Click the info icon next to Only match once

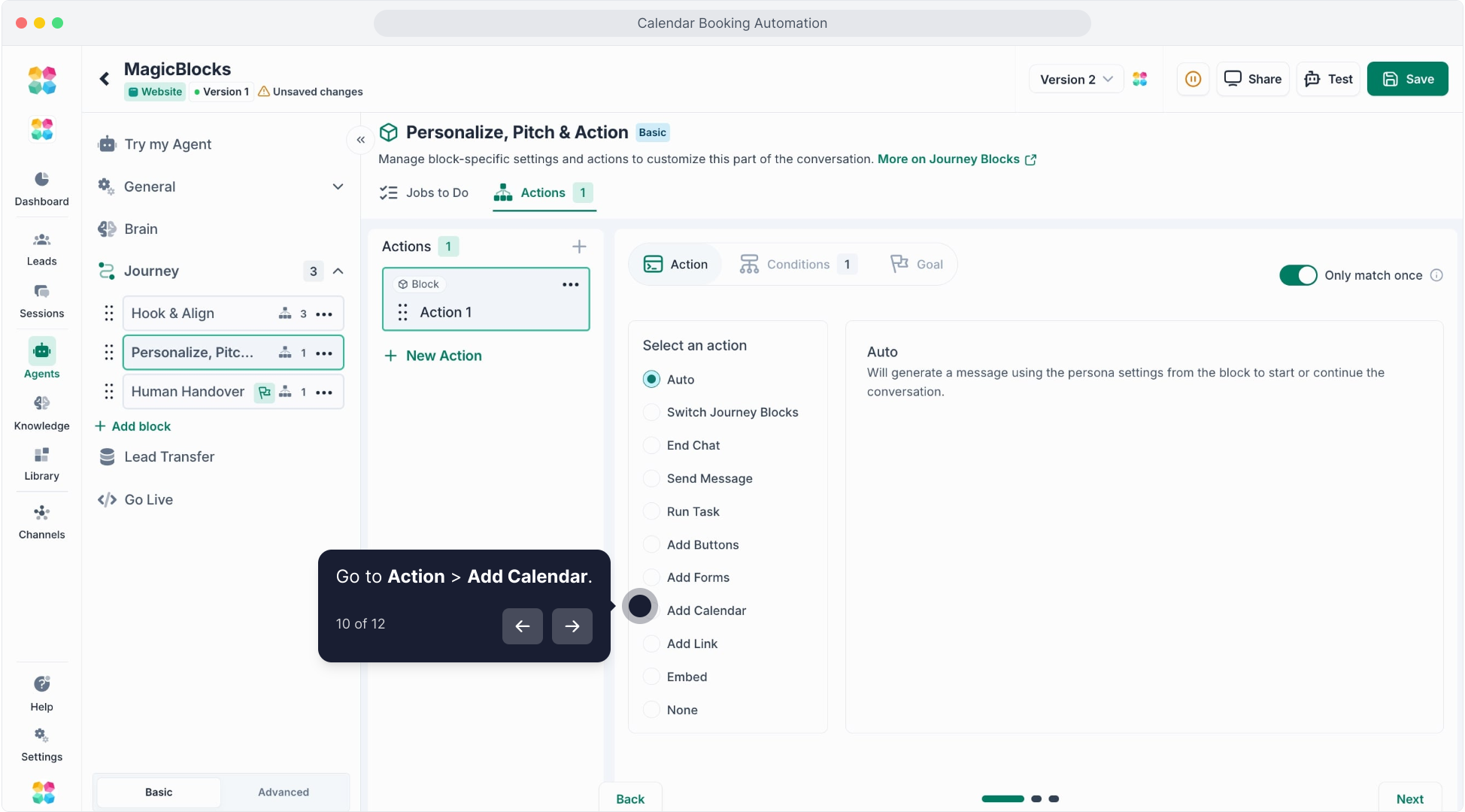pyautogui.click(x=1436, y=275)
